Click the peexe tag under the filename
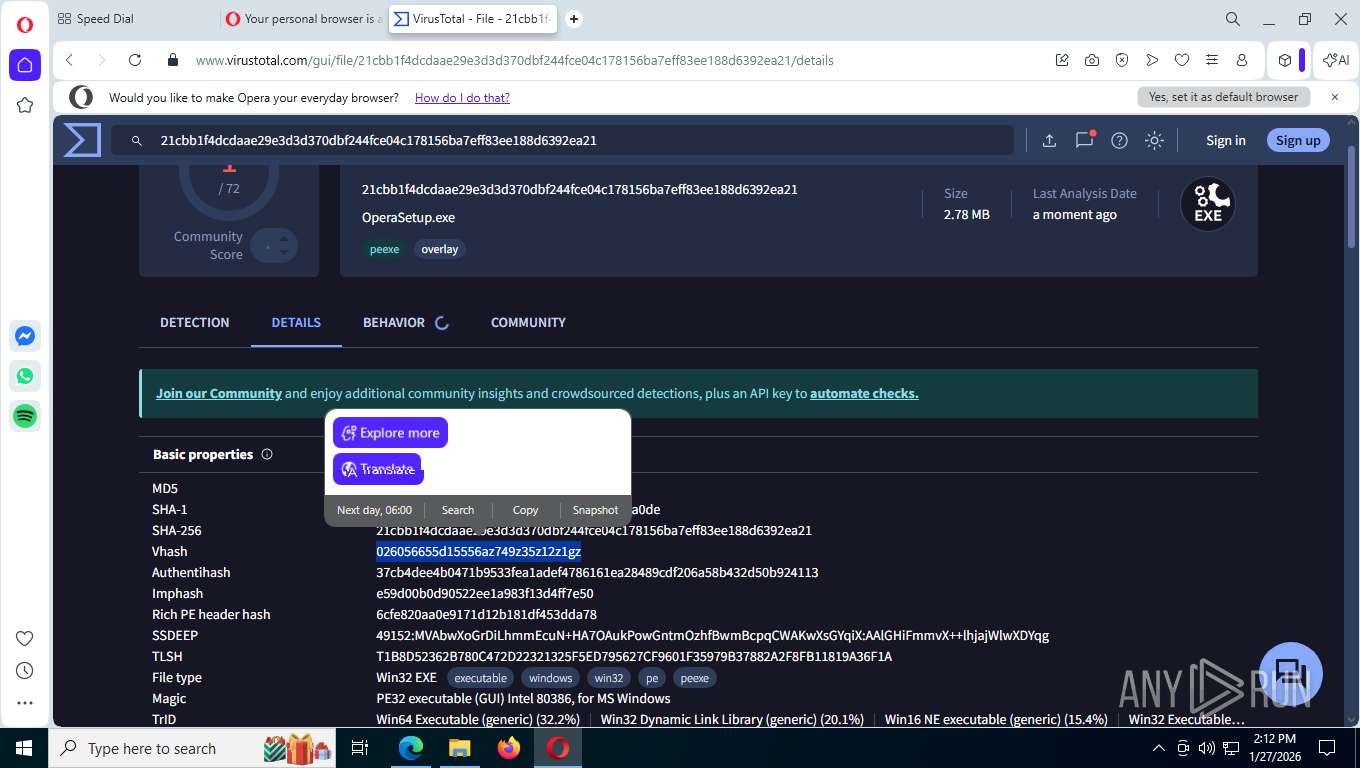This screenshot has width=1360, height=768. 384,249
